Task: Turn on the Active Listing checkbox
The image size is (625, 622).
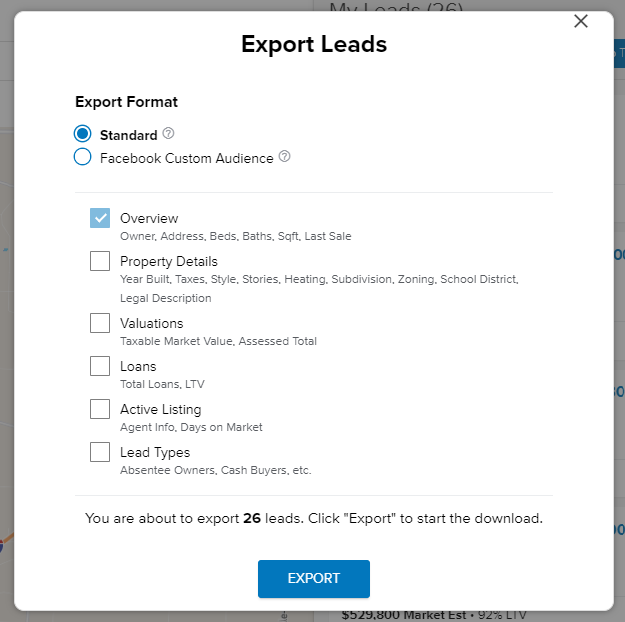Action: pyautogui.click(x=100, y=409)
